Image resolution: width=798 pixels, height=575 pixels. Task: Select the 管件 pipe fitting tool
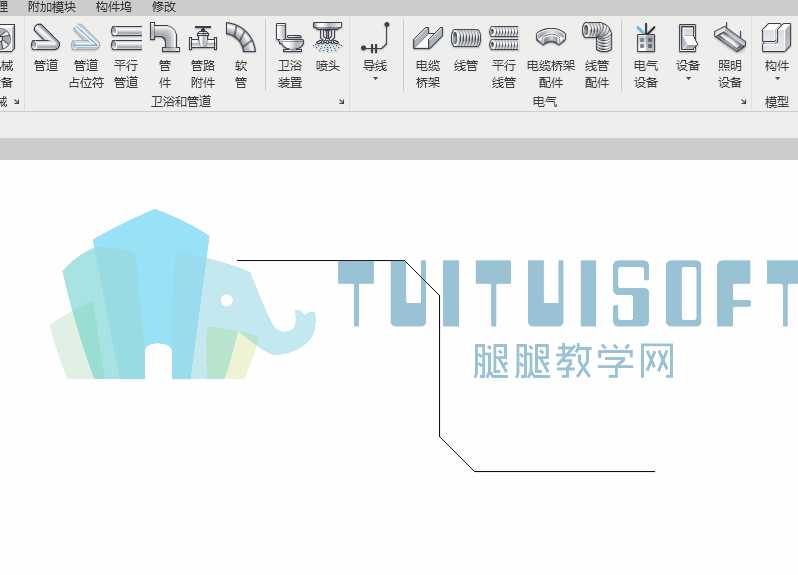(165, 55)
